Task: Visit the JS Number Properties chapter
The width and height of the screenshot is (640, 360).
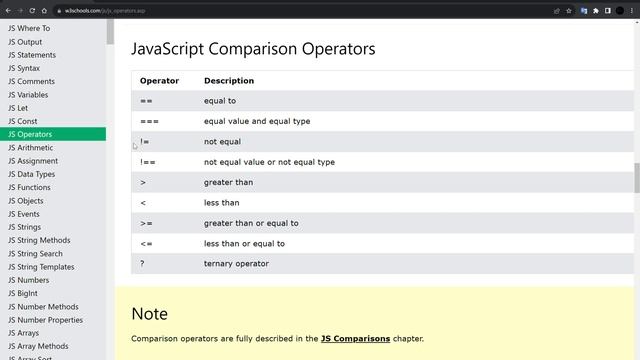Action: point(45,320)
